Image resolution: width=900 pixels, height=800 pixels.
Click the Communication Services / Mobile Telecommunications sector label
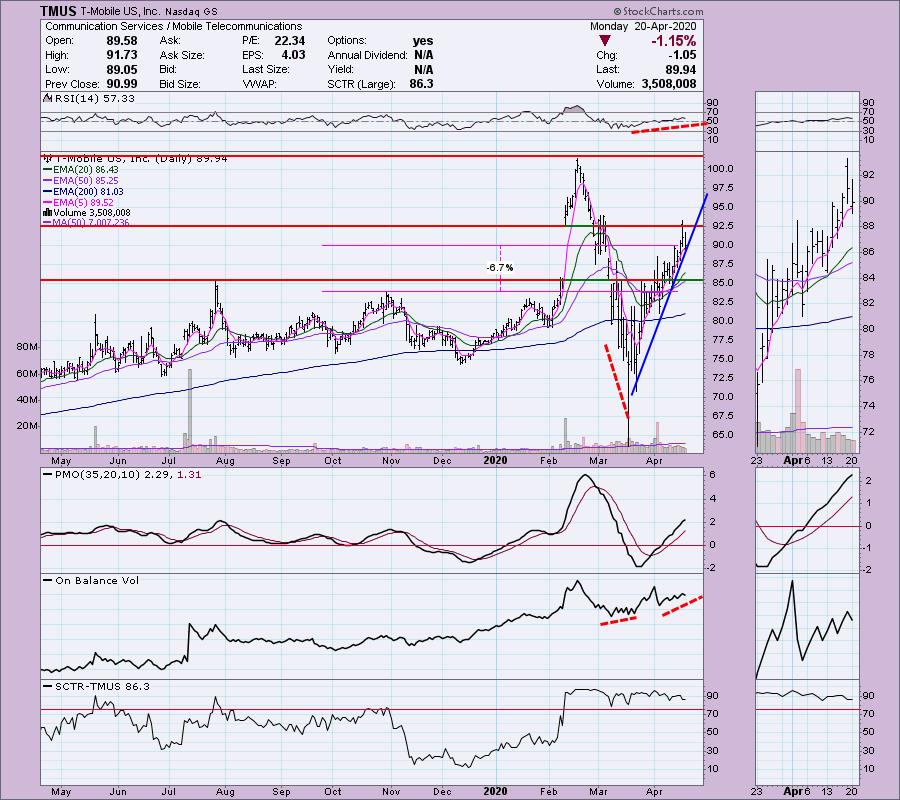(x=173, y=26)
